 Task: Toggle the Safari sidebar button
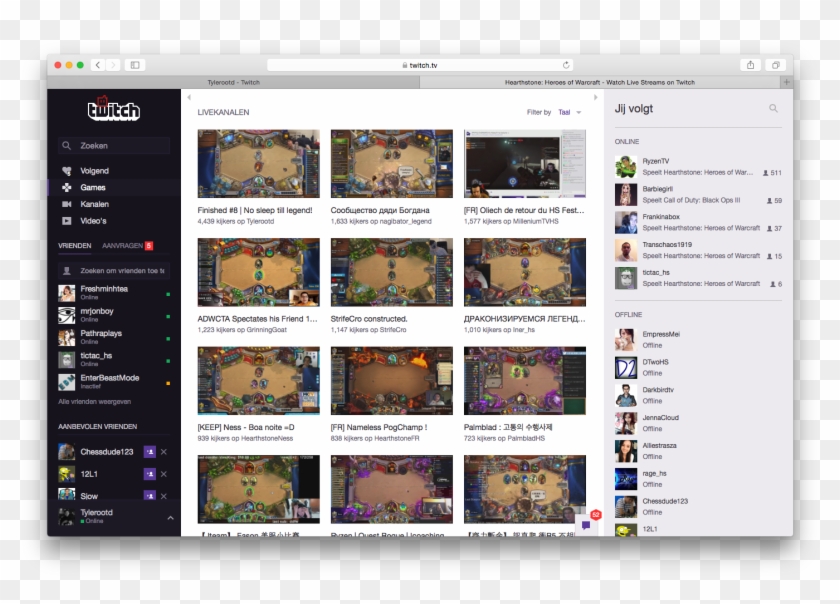tap(134, 65)
